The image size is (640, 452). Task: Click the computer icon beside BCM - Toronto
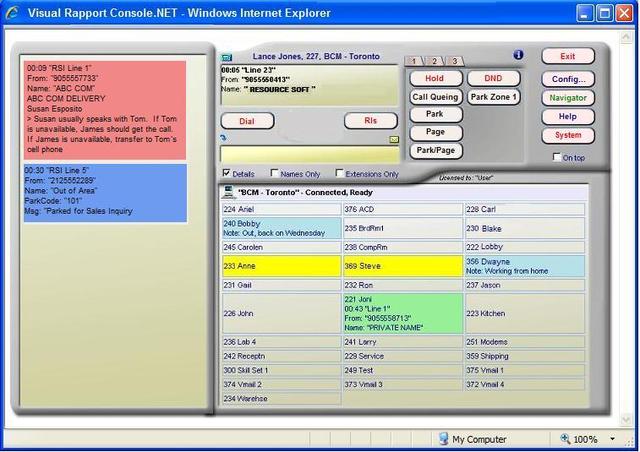pyautogui.click(x=228, y=192)
